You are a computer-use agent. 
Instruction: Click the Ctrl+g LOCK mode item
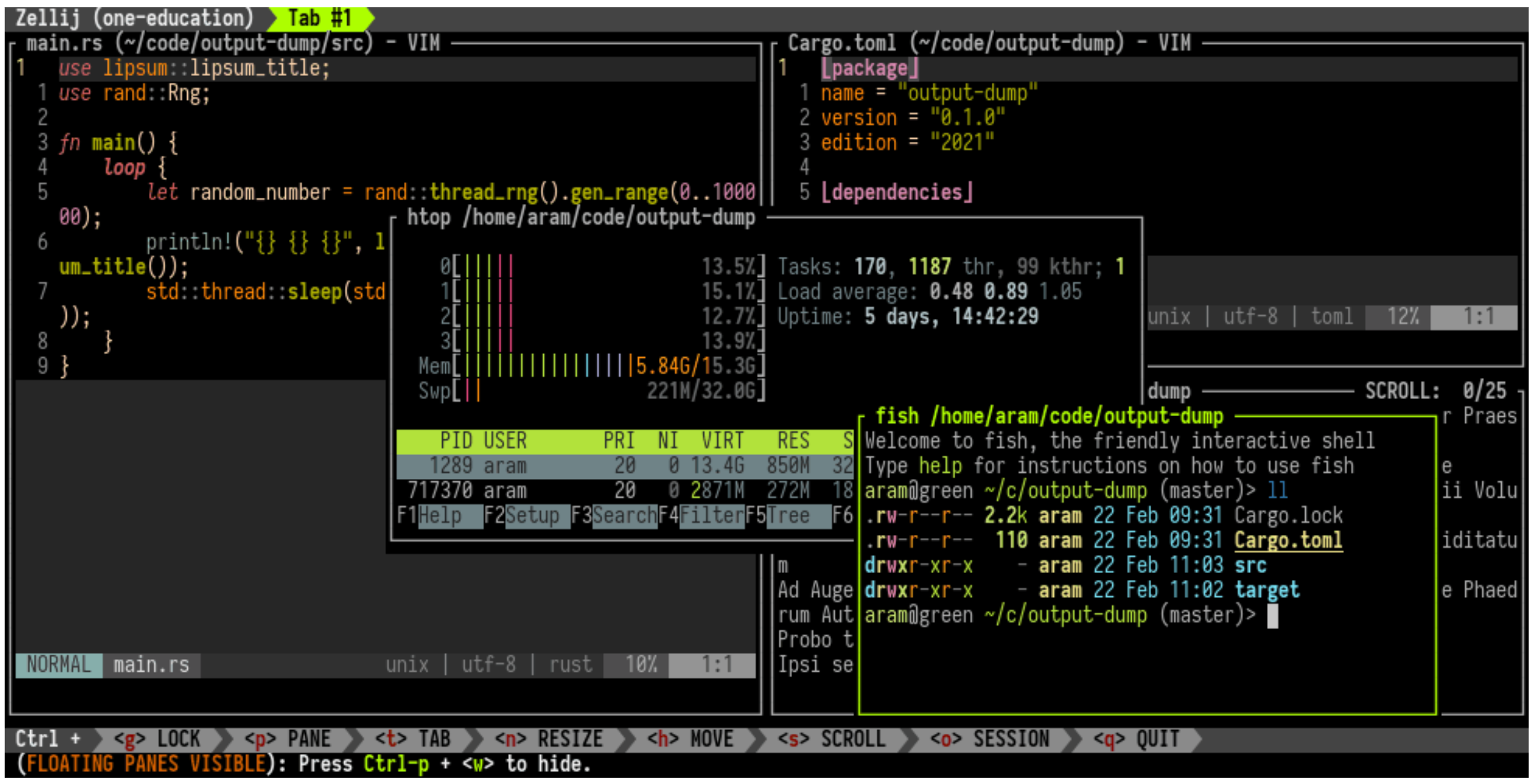(x=157, y=739)
